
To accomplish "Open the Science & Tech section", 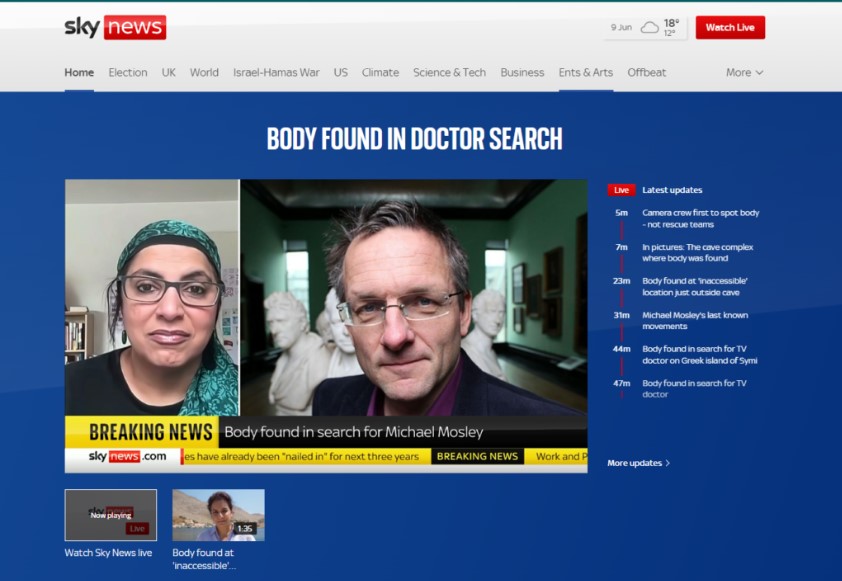I will pyautogui.click(x=449, y=72).
